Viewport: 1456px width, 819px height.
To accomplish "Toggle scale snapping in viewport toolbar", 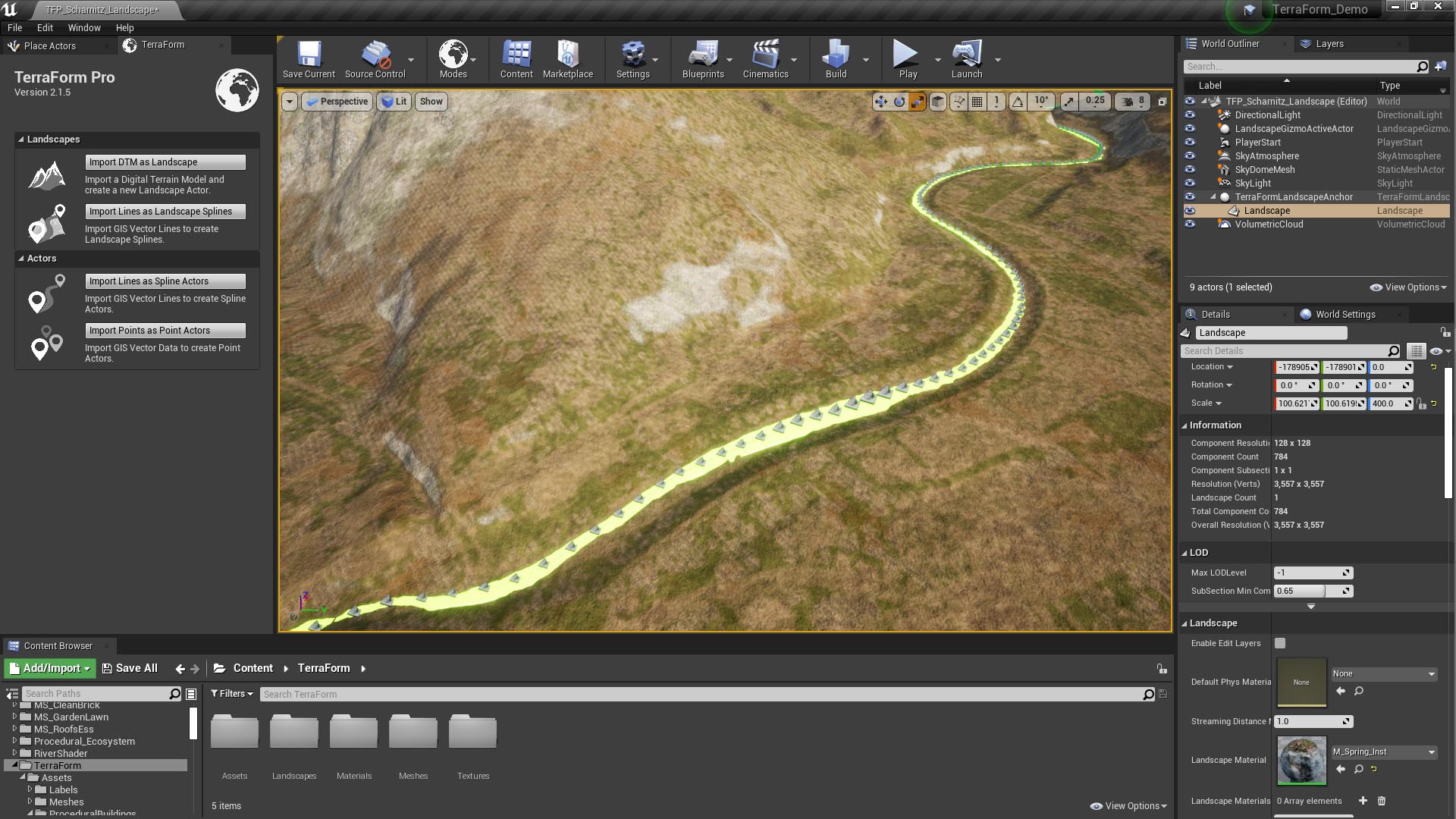I will [x=1068, y=101].
